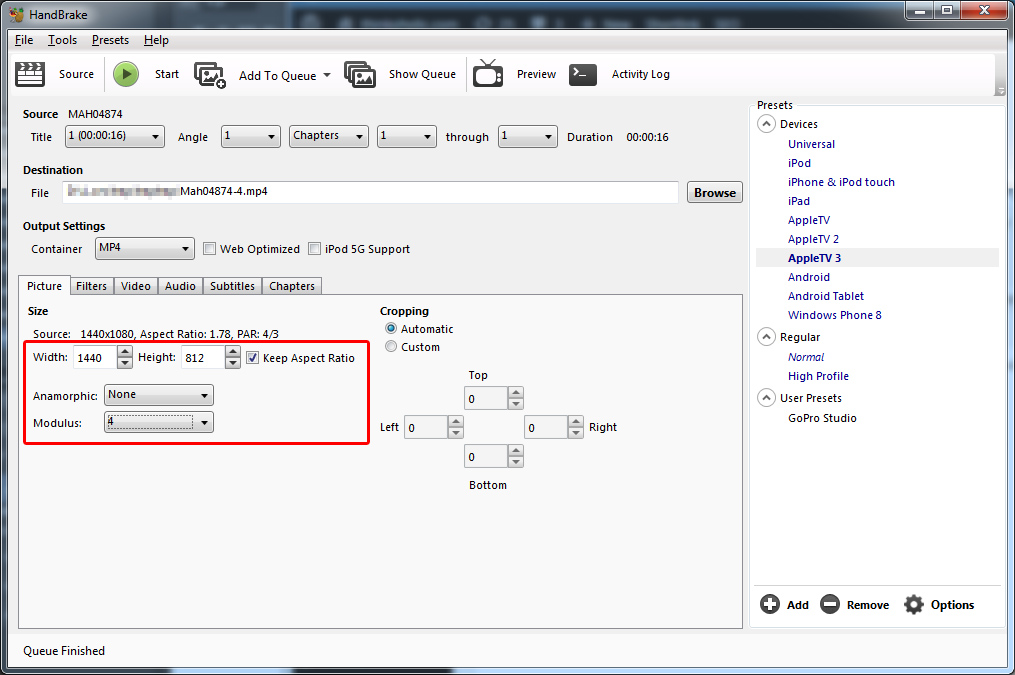Collapse the User Presets group
1015x675 pixels.
click(x=766, y=397)
